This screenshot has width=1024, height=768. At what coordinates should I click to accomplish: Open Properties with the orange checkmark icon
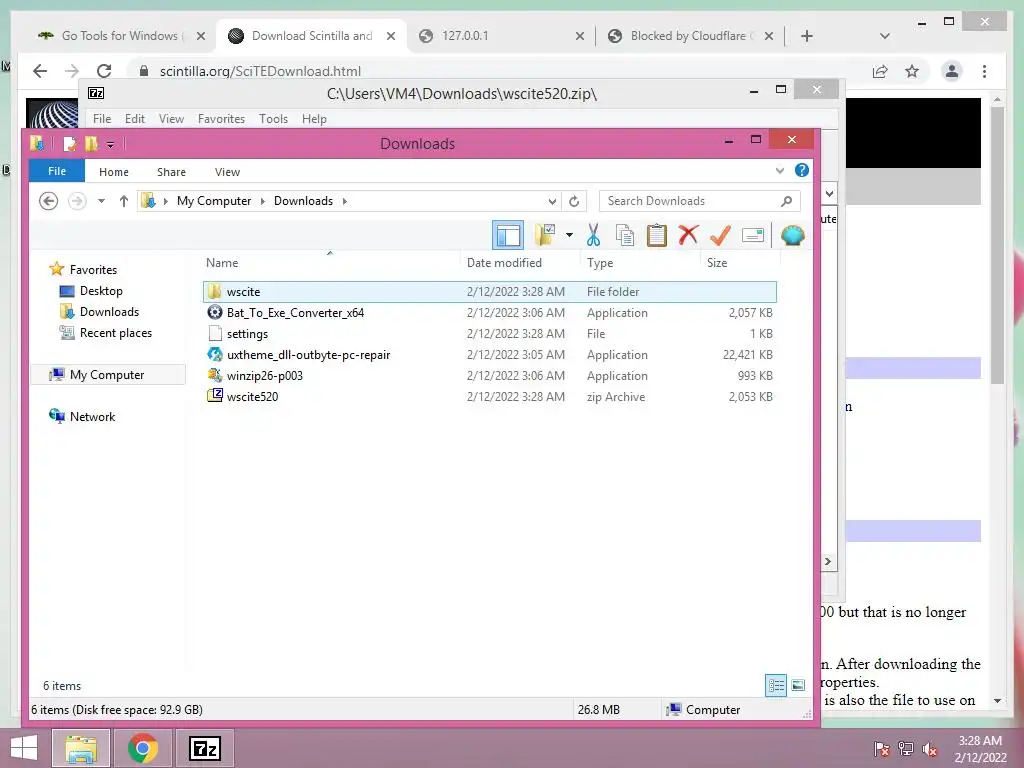click(x=720, y=235)
